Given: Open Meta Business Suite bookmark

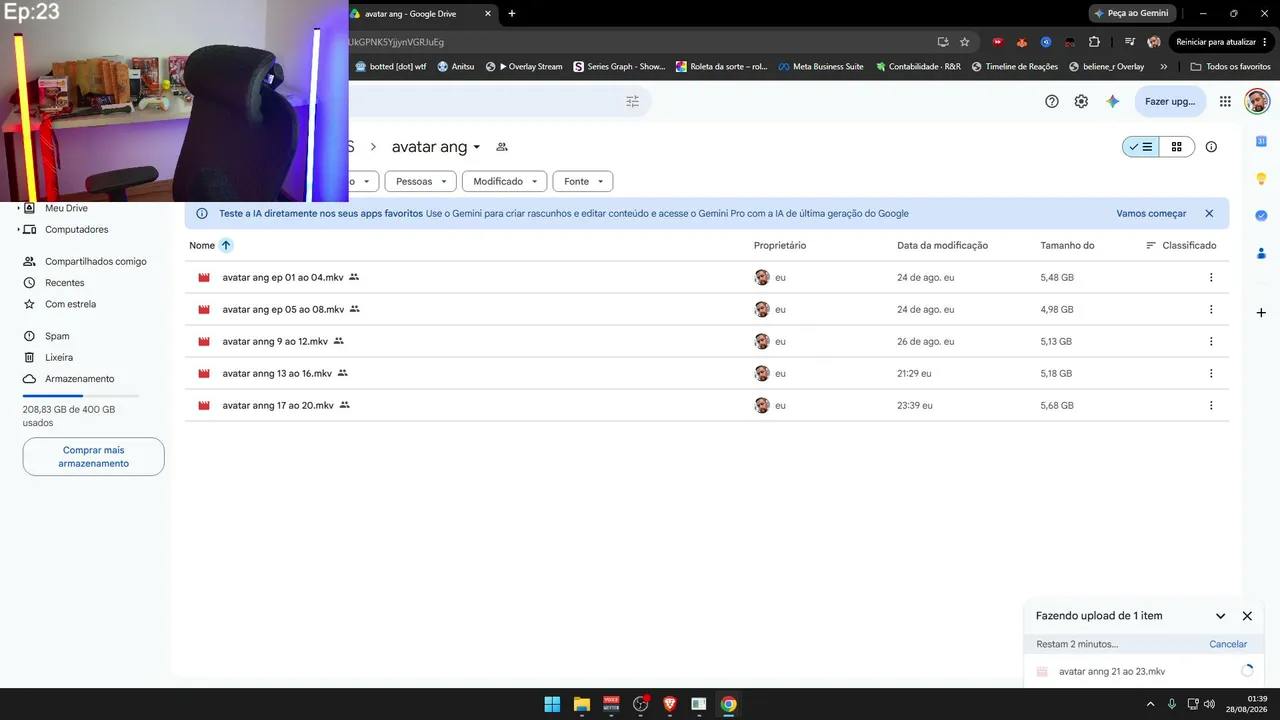Looking at the screenshot, I should (x=821, y=67).
